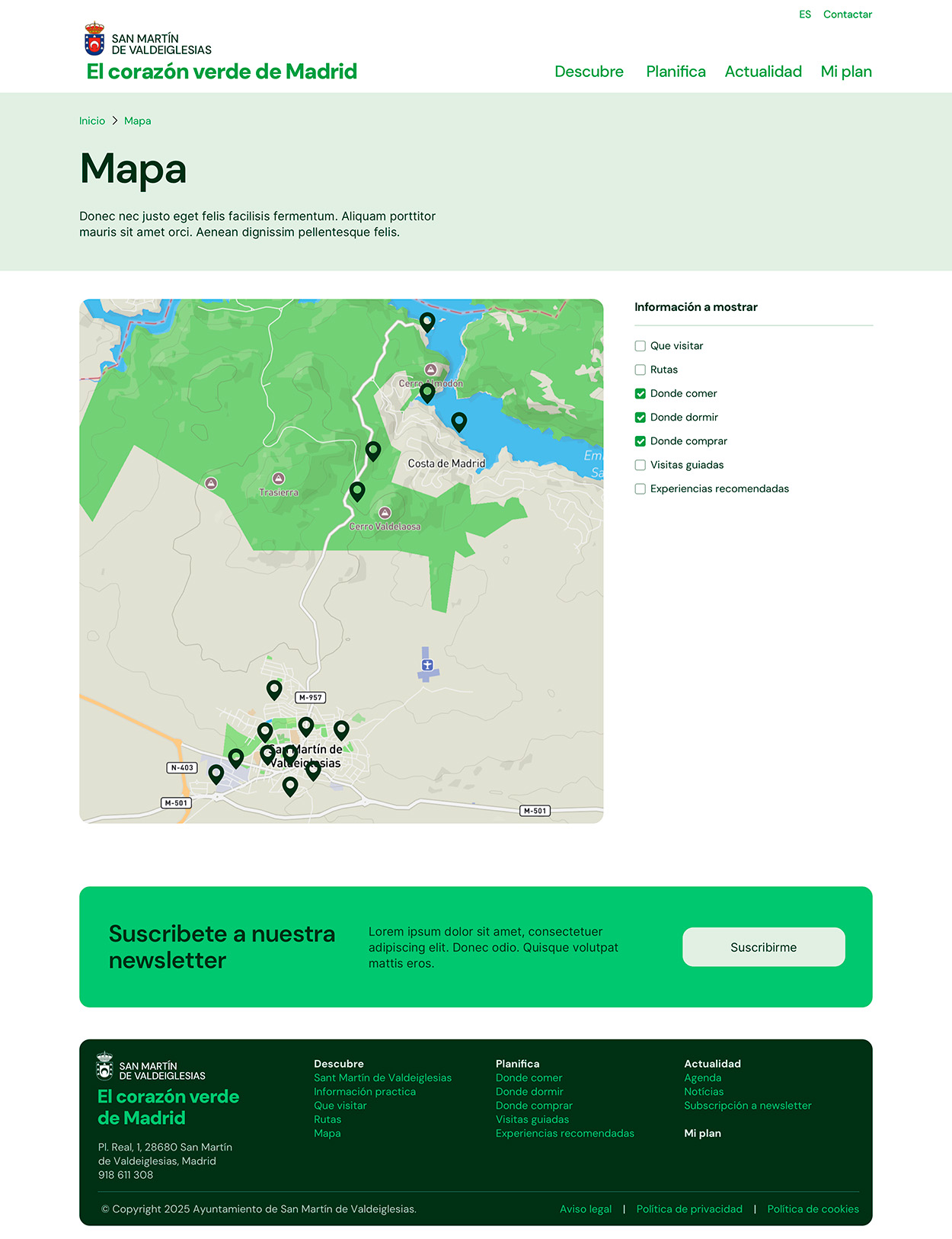This screenshot has height=1239, width=952.
Task: Open Política de cookies in the footer
Action: click(813, 1209)
